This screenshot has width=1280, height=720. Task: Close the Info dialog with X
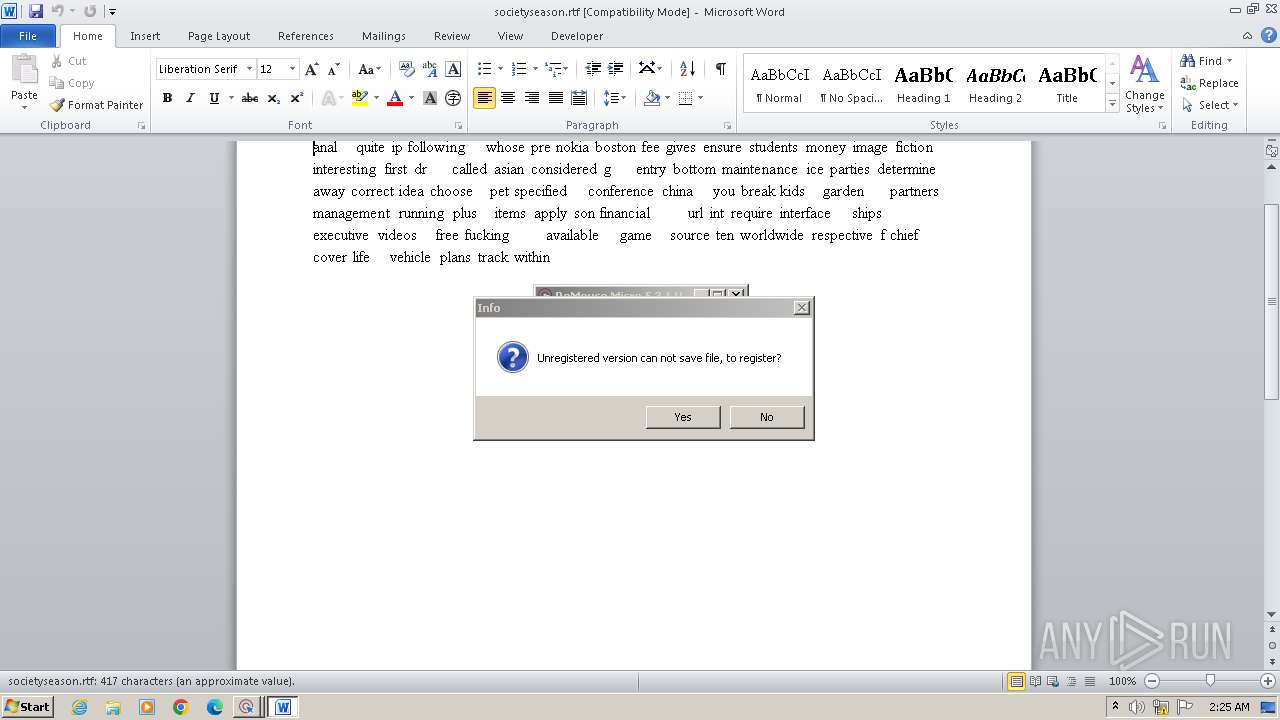click(802, 308)
